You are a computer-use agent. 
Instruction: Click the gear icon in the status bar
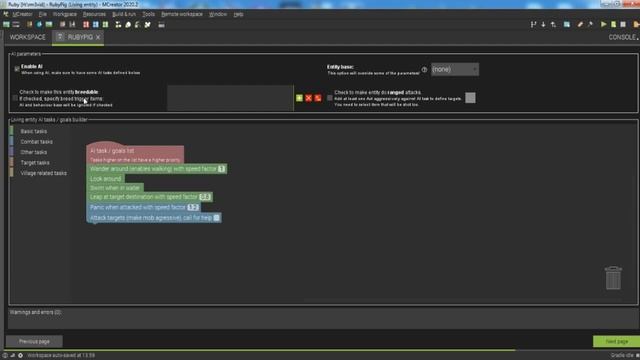20,356
